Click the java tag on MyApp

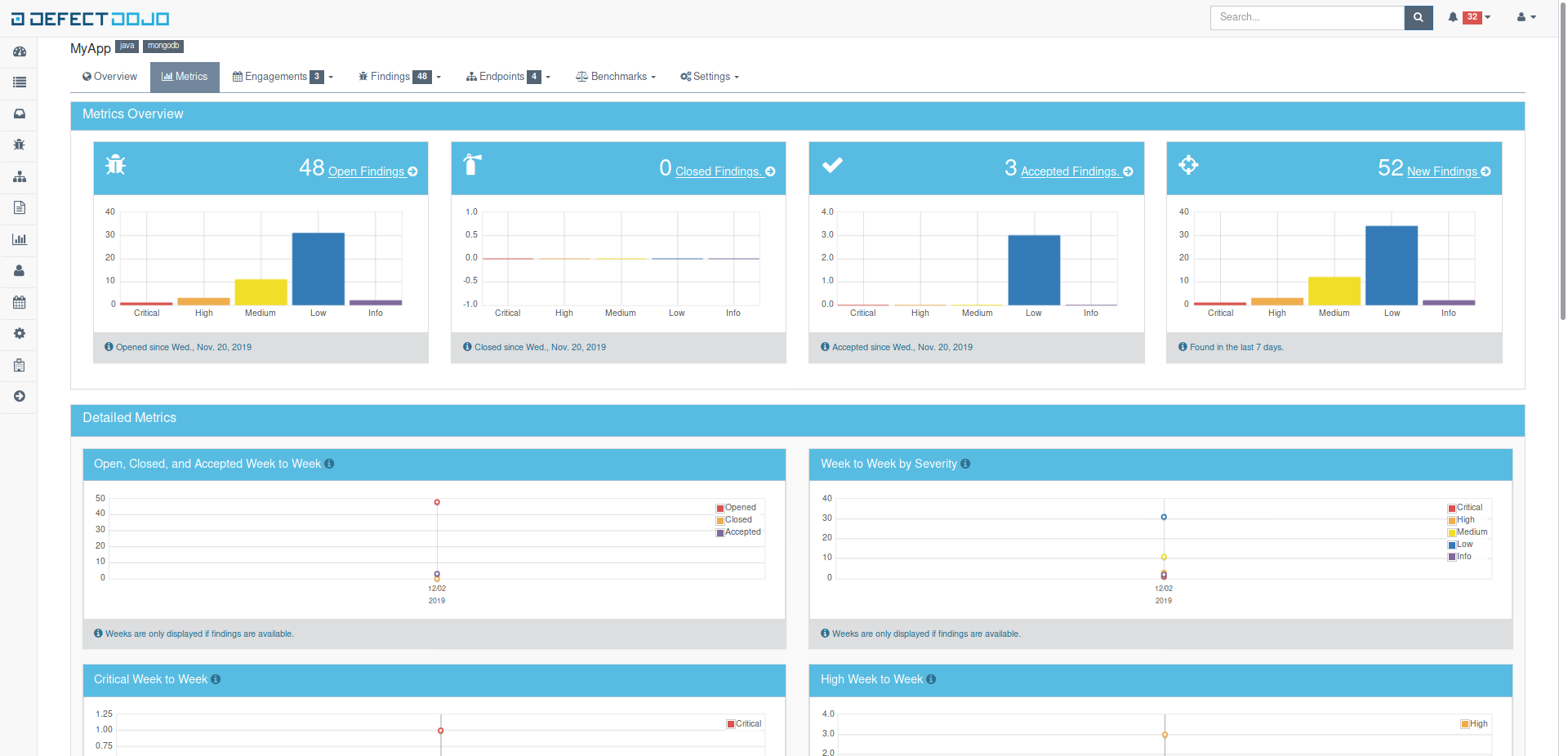(127, 47)
